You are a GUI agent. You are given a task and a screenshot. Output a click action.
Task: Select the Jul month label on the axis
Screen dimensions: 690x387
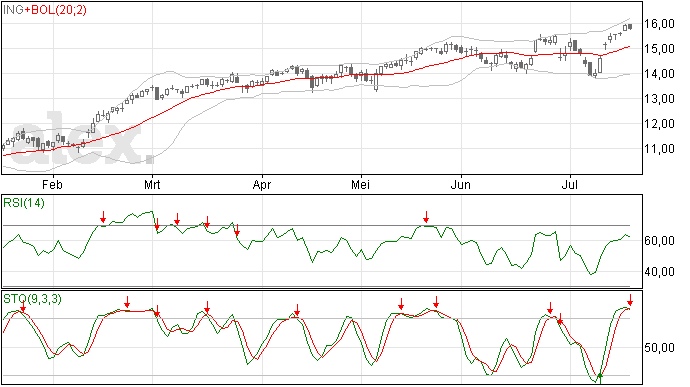click(x=570, y=185)
